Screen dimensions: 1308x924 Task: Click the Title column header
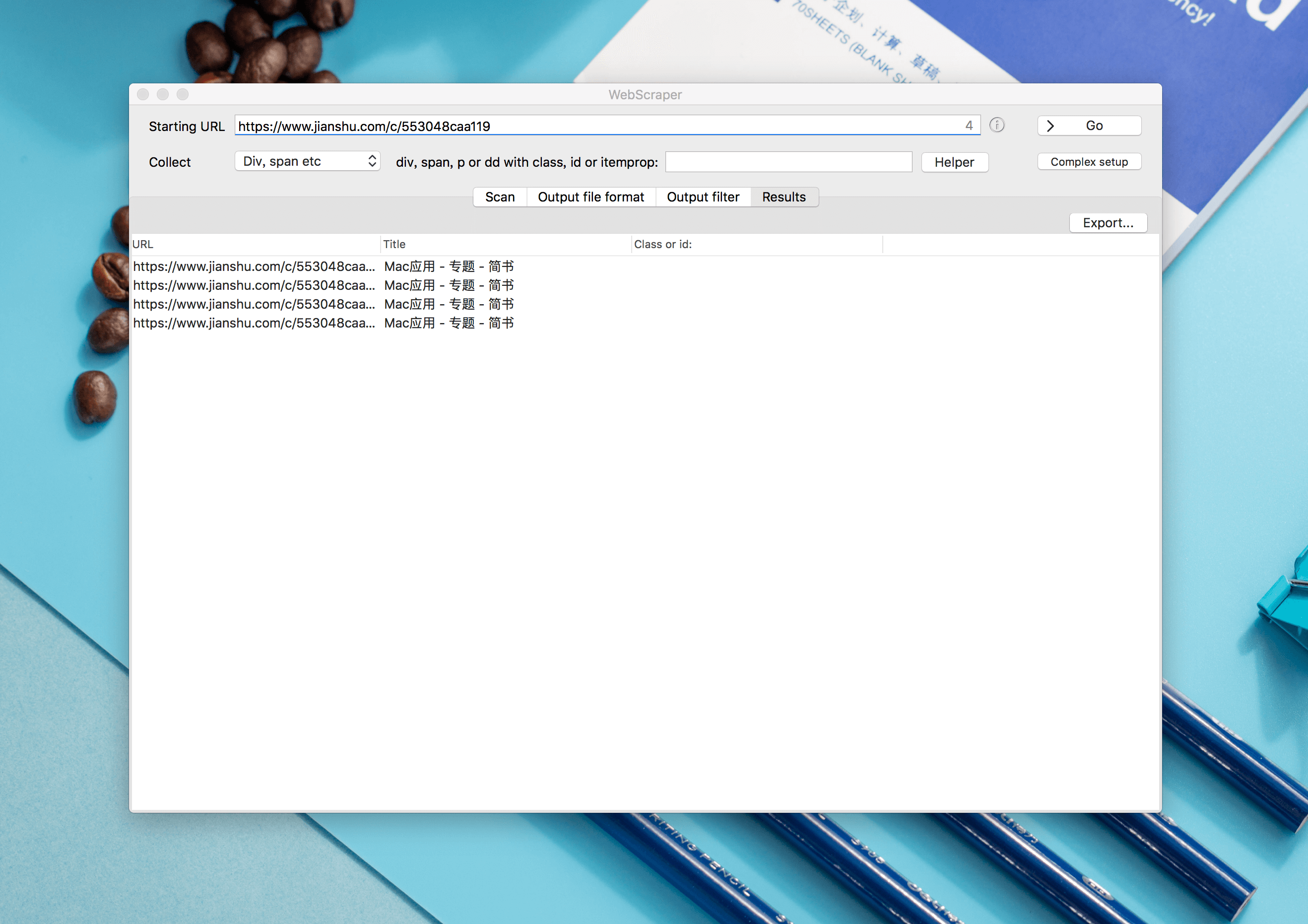pyautogui.click(x=506, y=244)
